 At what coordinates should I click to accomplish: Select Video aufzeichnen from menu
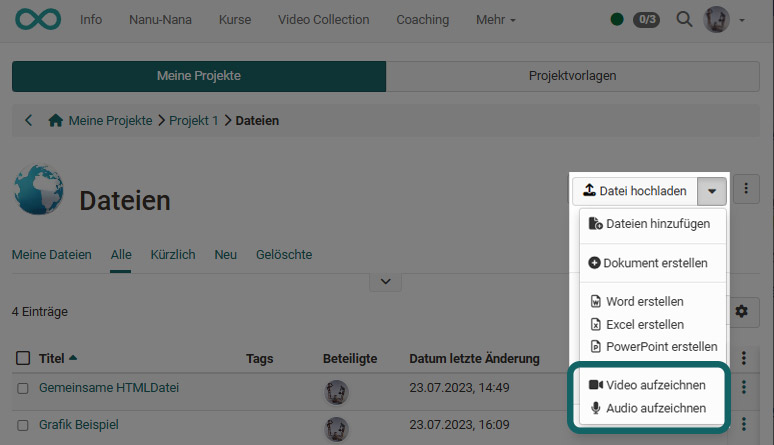point(654,385)
